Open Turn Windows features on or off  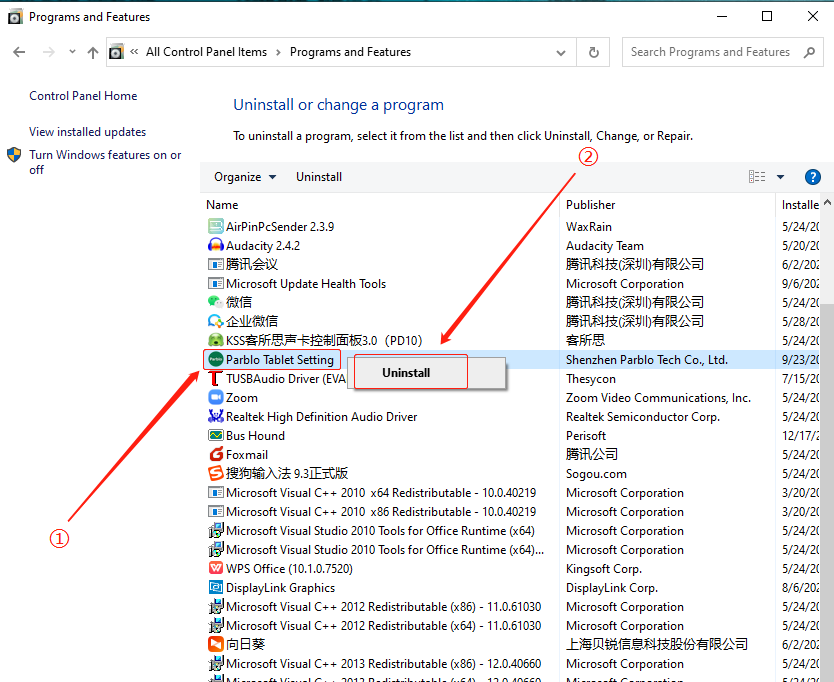tap(105, 162)
